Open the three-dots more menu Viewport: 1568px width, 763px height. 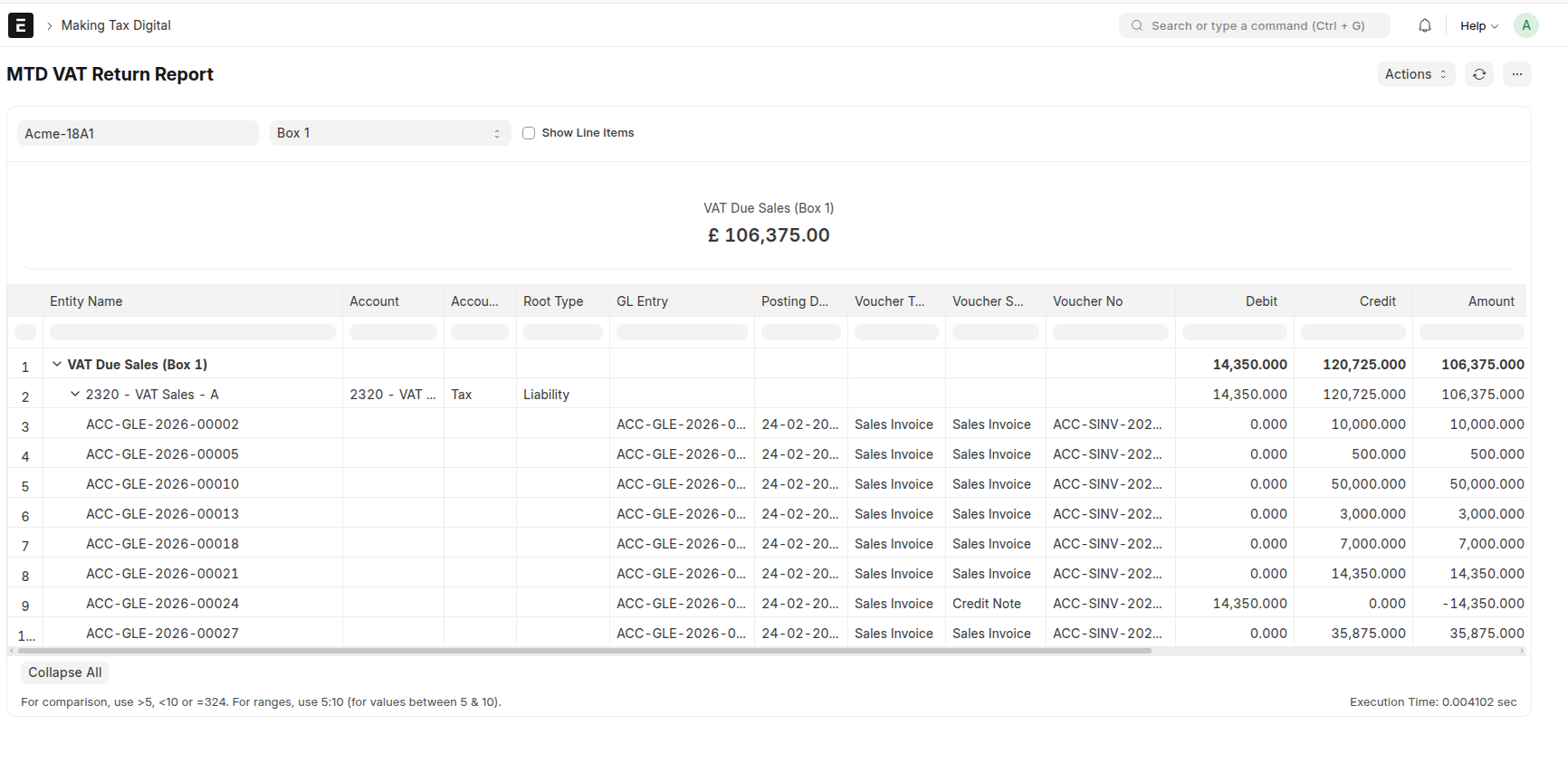[x=1517, y=74]
